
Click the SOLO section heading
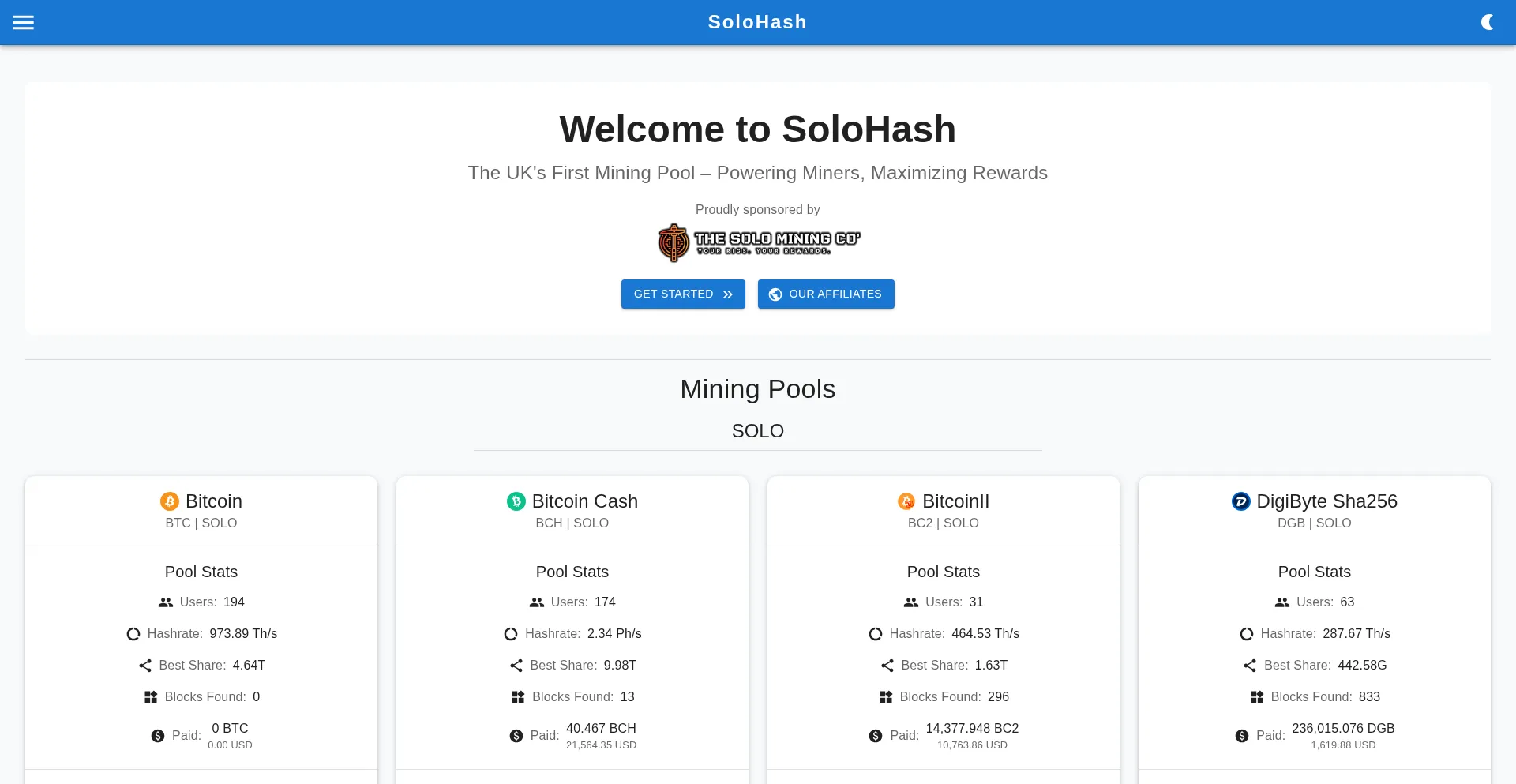[757, 431]
